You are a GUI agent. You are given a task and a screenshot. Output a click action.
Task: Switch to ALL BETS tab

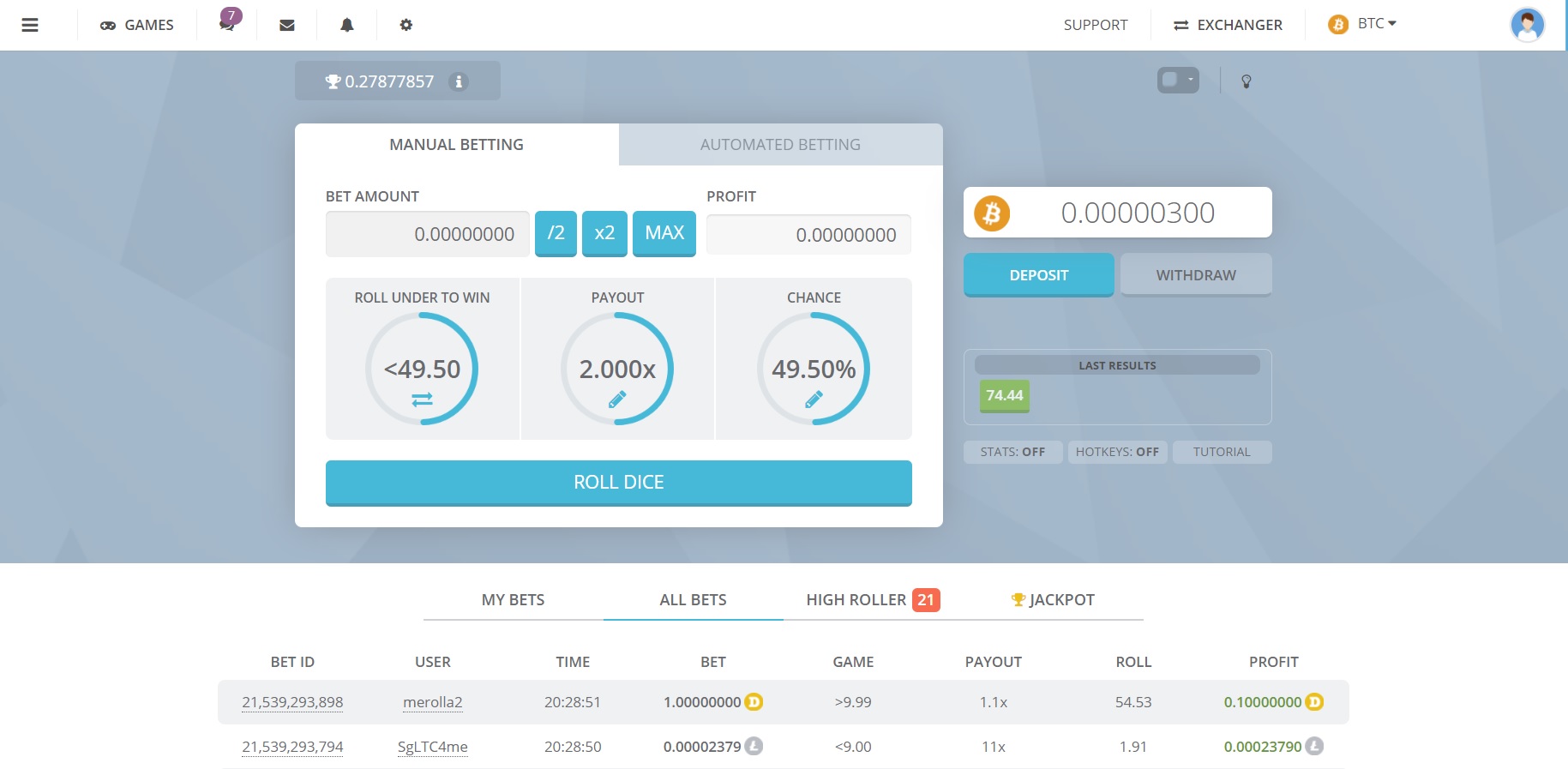click(x=693, y=600)
